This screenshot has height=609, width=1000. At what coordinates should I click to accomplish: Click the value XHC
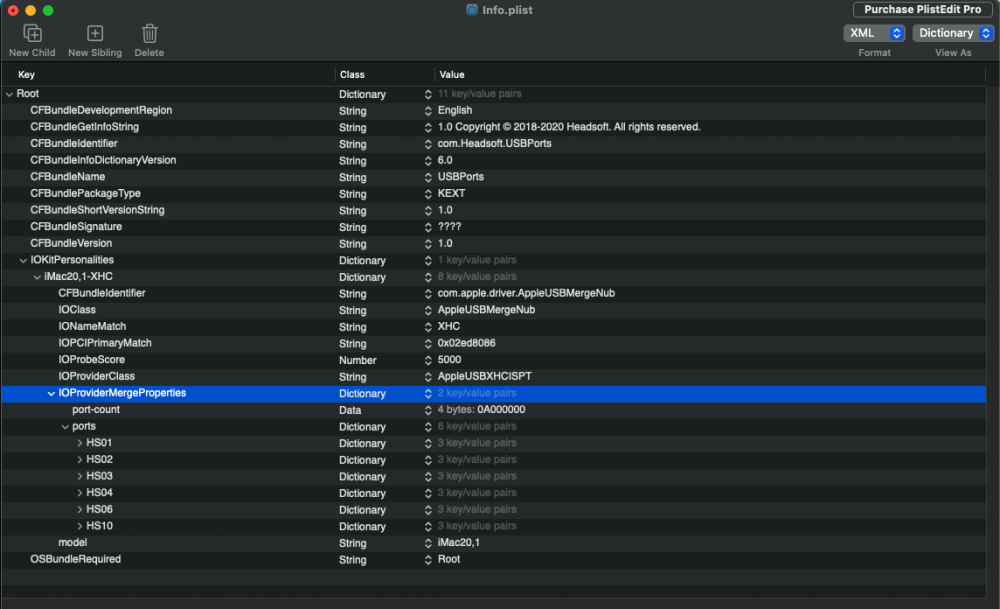click(448, 326)
